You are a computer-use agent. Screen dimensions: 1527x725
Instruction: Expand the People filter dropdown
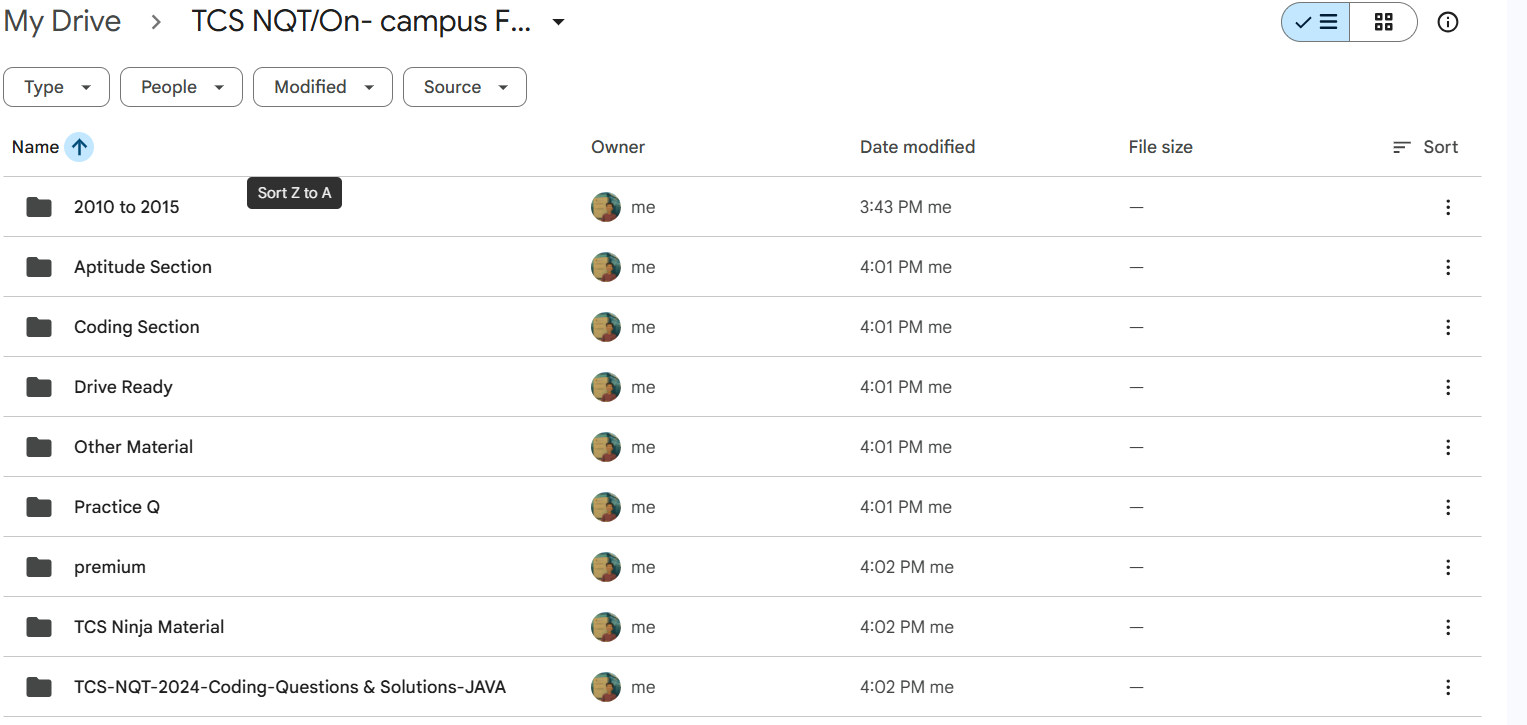click(x=181, y=87)
